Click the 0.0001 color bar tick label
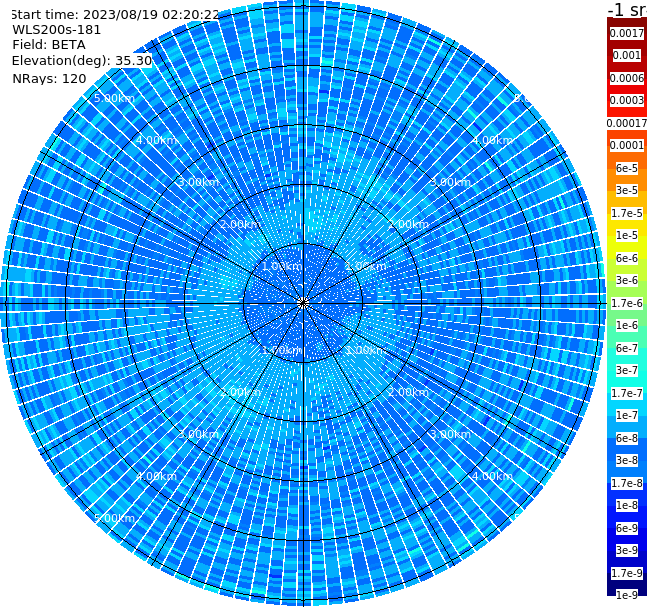 [x=627, y=145]
